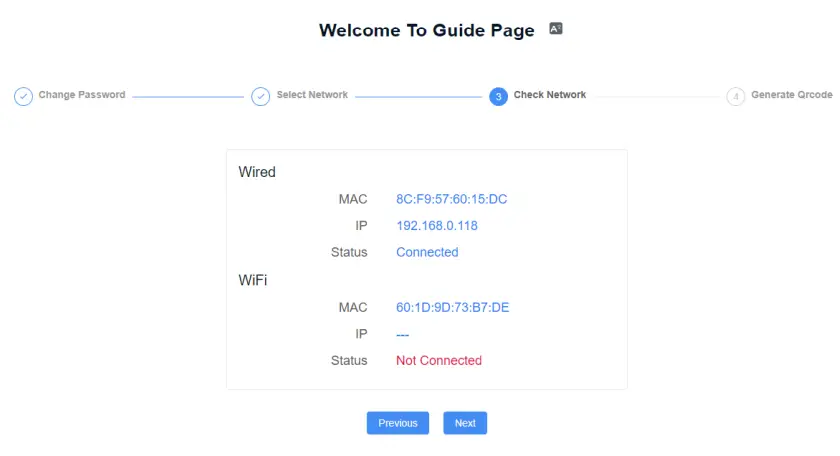Click the WiFi section heading
The image size is (840, 456).
point(253,280)
